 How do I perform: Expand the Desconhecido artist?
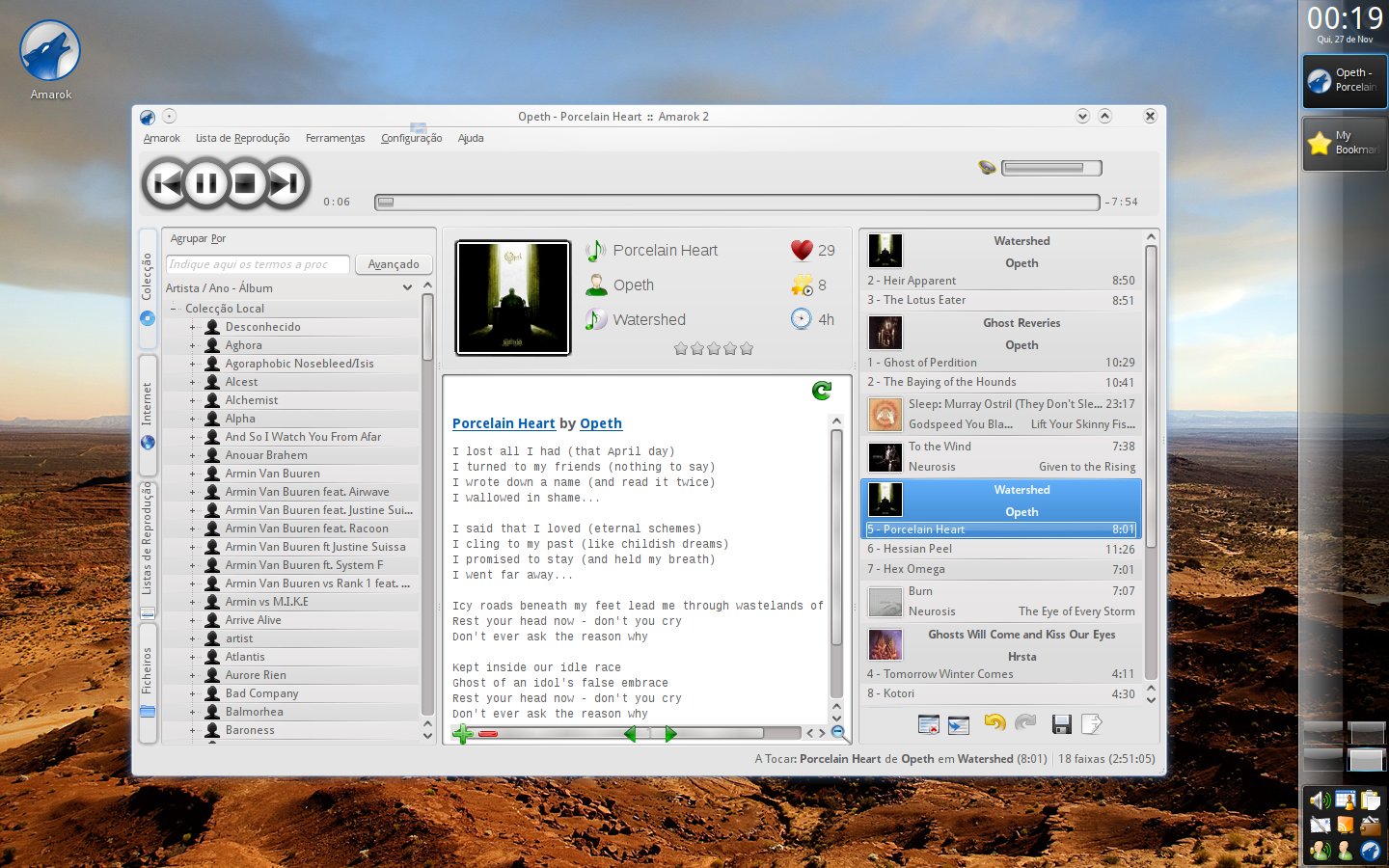(192, 327)
